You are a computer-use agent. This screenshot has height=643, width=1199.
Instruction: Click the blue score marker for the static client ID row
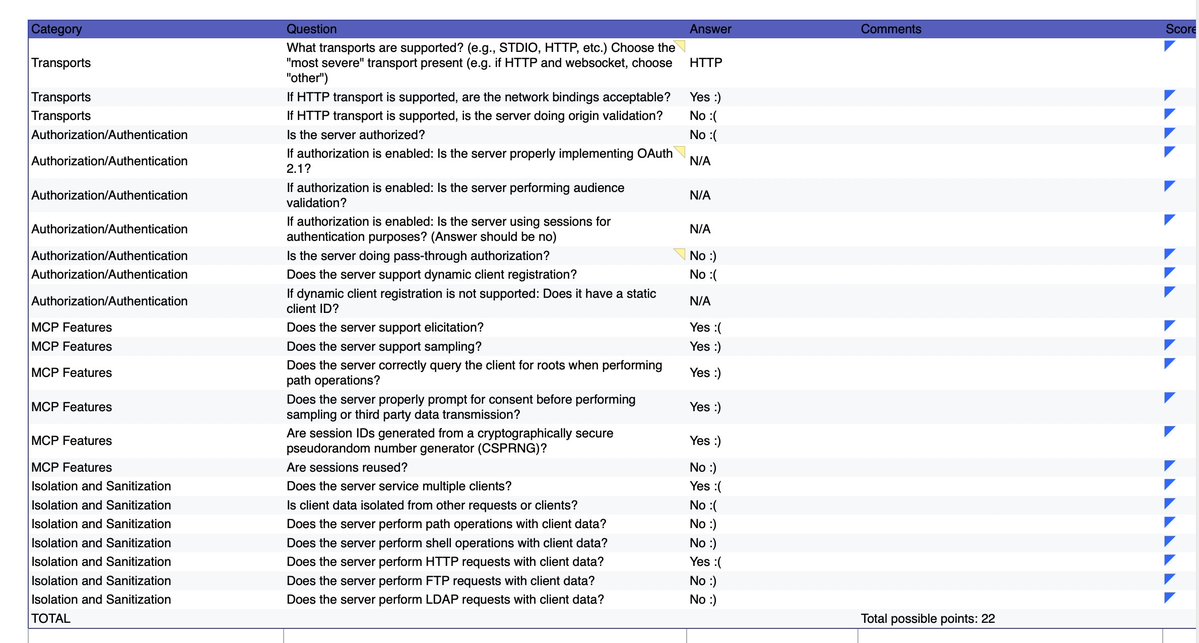pos(1169,292)
